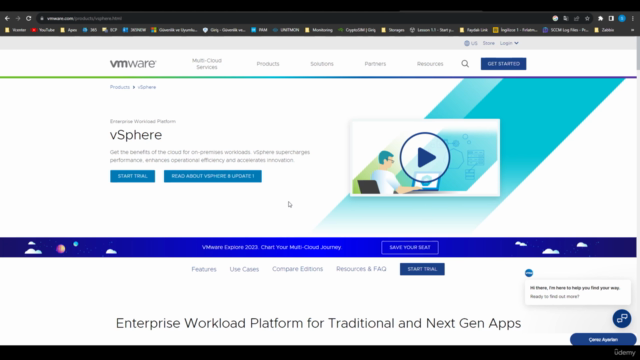Toggle the browser side panel icon
The width and height of the screenshot is (640, 360).
click(611, 18)
